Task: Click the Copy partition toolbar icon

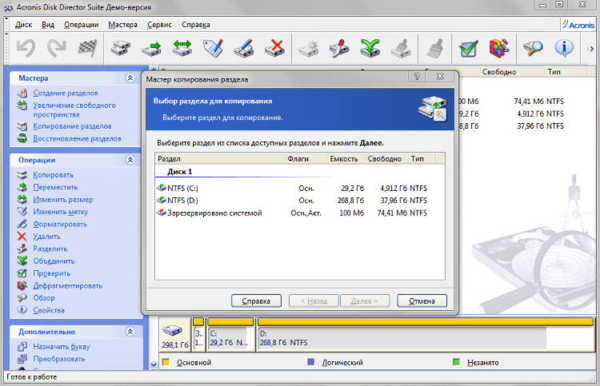Action: pos(121,48)
